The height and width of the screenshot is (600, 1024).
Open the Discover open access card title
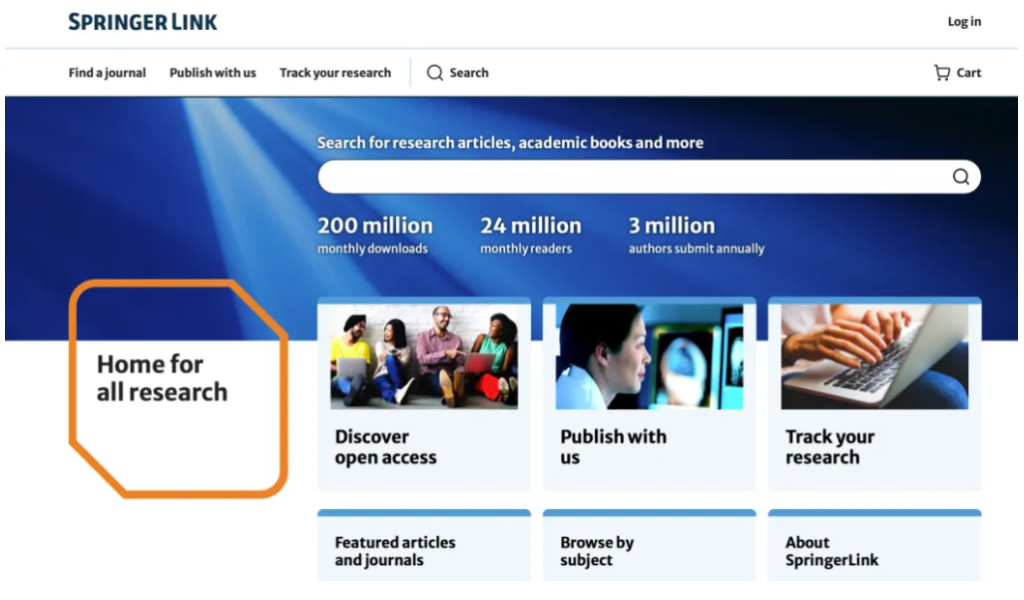(x=386, y=447)
